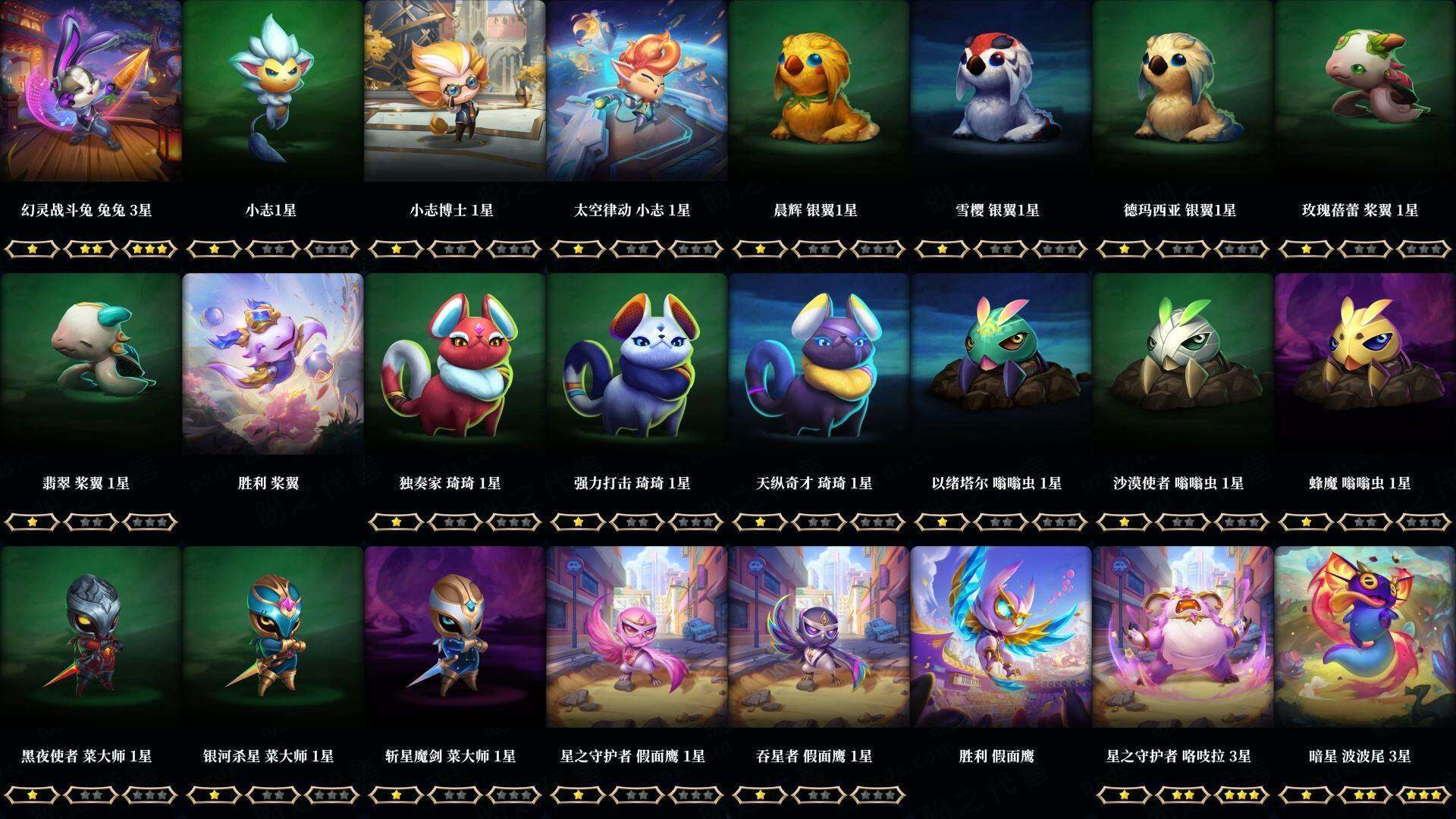Choose the two-star badge under 翡翠 桨翼

91,522
